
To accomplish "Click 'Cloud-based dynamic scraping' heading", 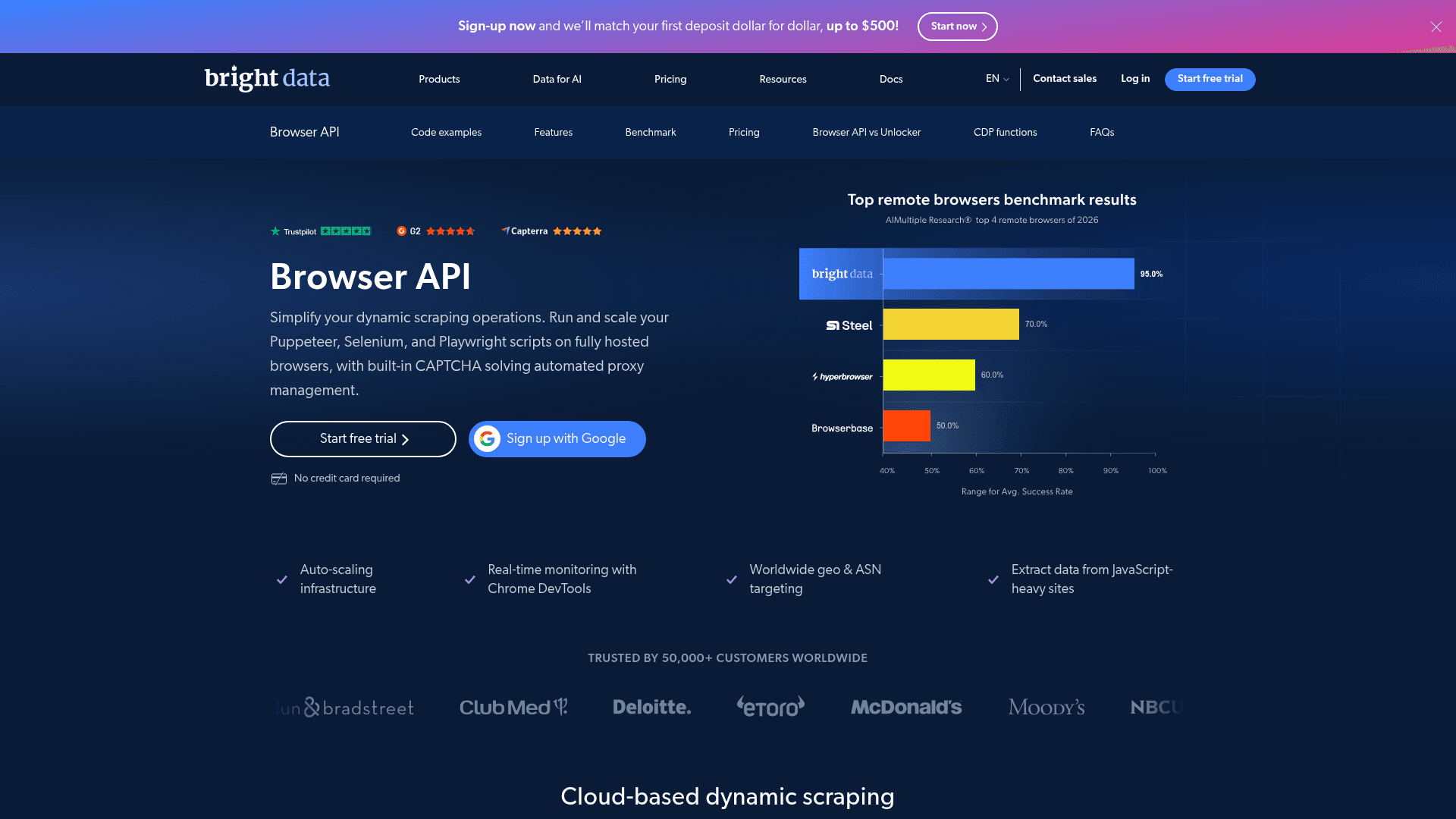I will (x=727, y=797).
